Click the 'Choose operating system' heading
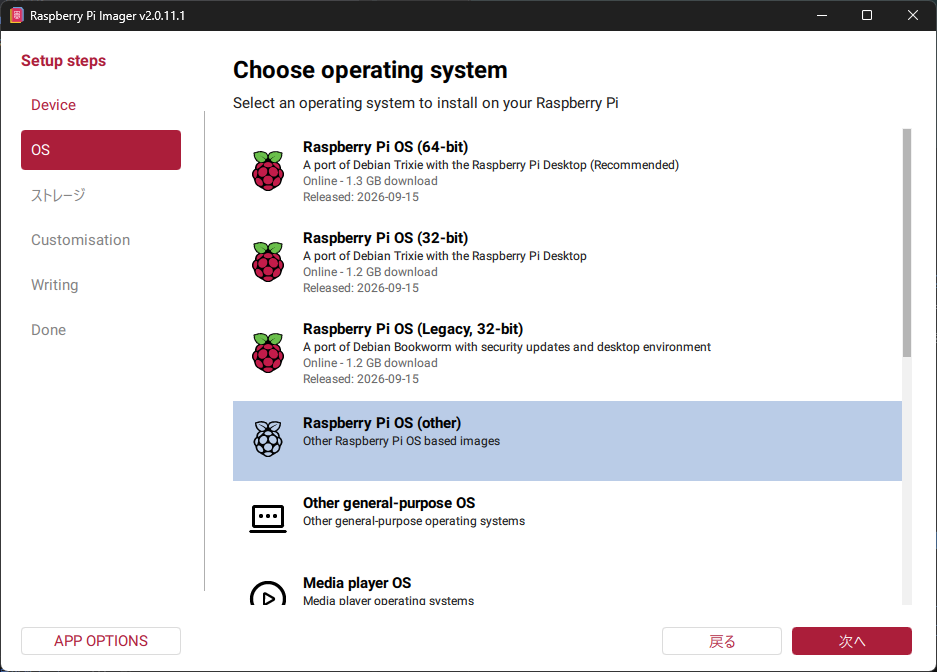The image size is (937, 672). [370, 70]
